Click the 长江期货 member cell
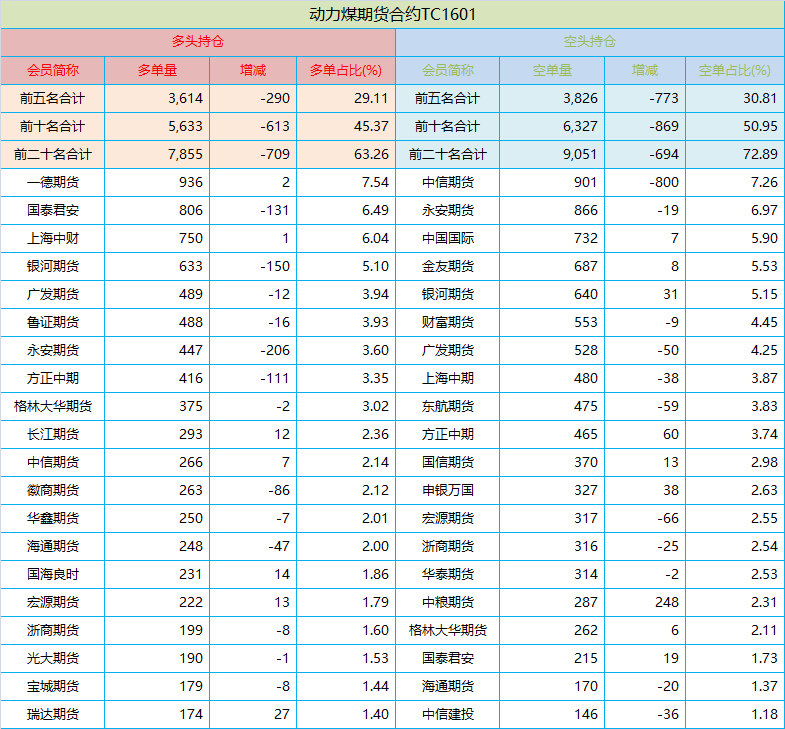The height and width of the screenshot is (729, 785). 53,434
